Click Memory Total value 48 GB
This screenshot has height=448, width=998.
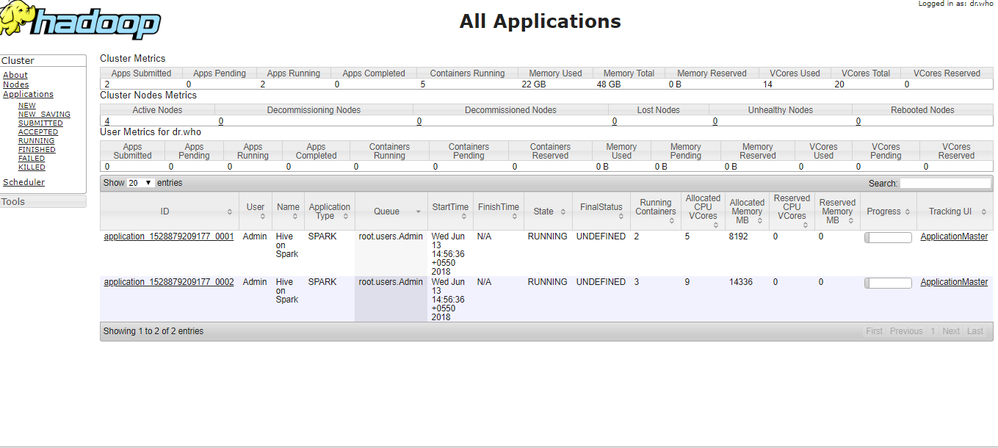pyautogui.click(x=608, y=84)
